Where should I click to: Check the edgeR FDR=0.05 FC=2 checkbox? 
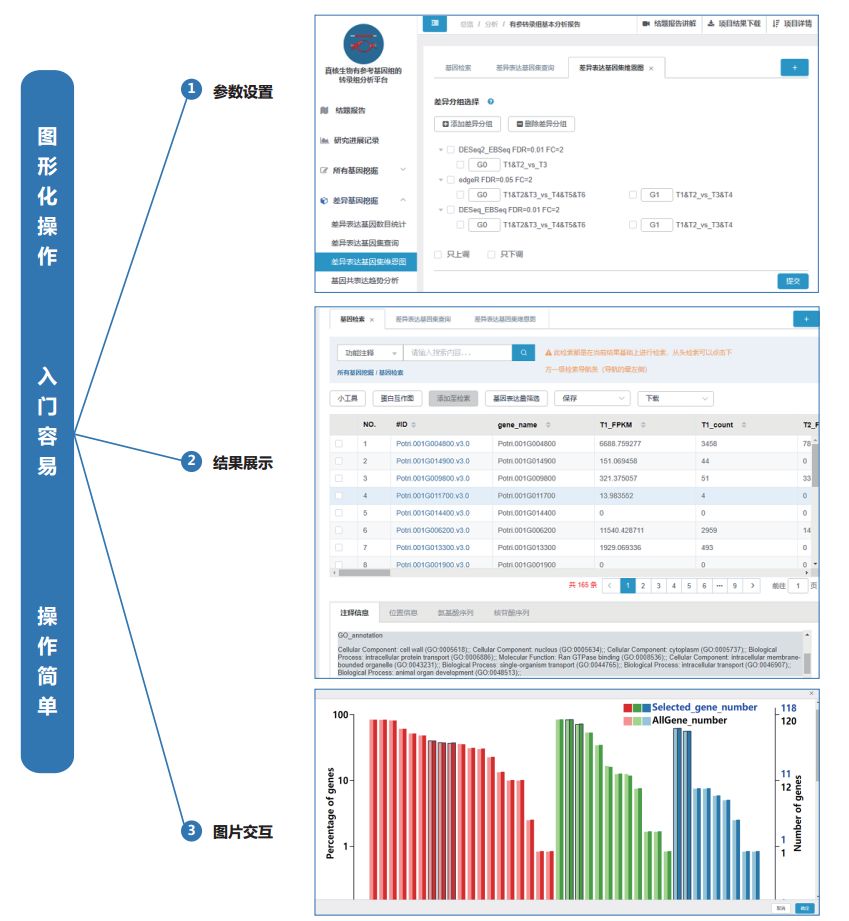[x=450, y=180]
